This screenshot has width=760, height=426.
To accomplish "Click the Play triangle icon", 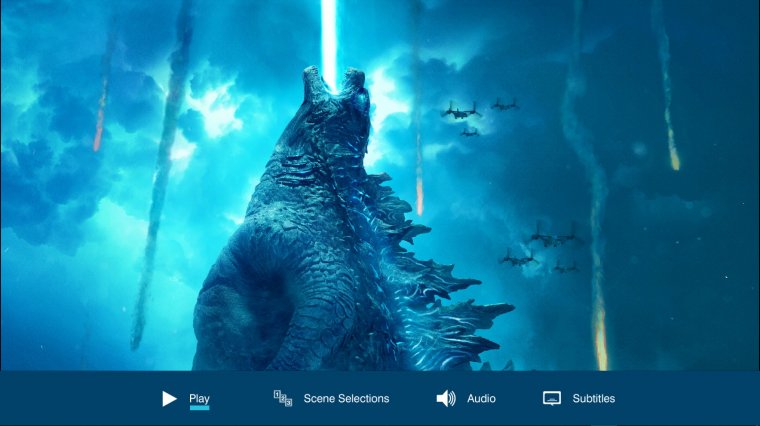I will pyautogui.click(x=169, y=399).
